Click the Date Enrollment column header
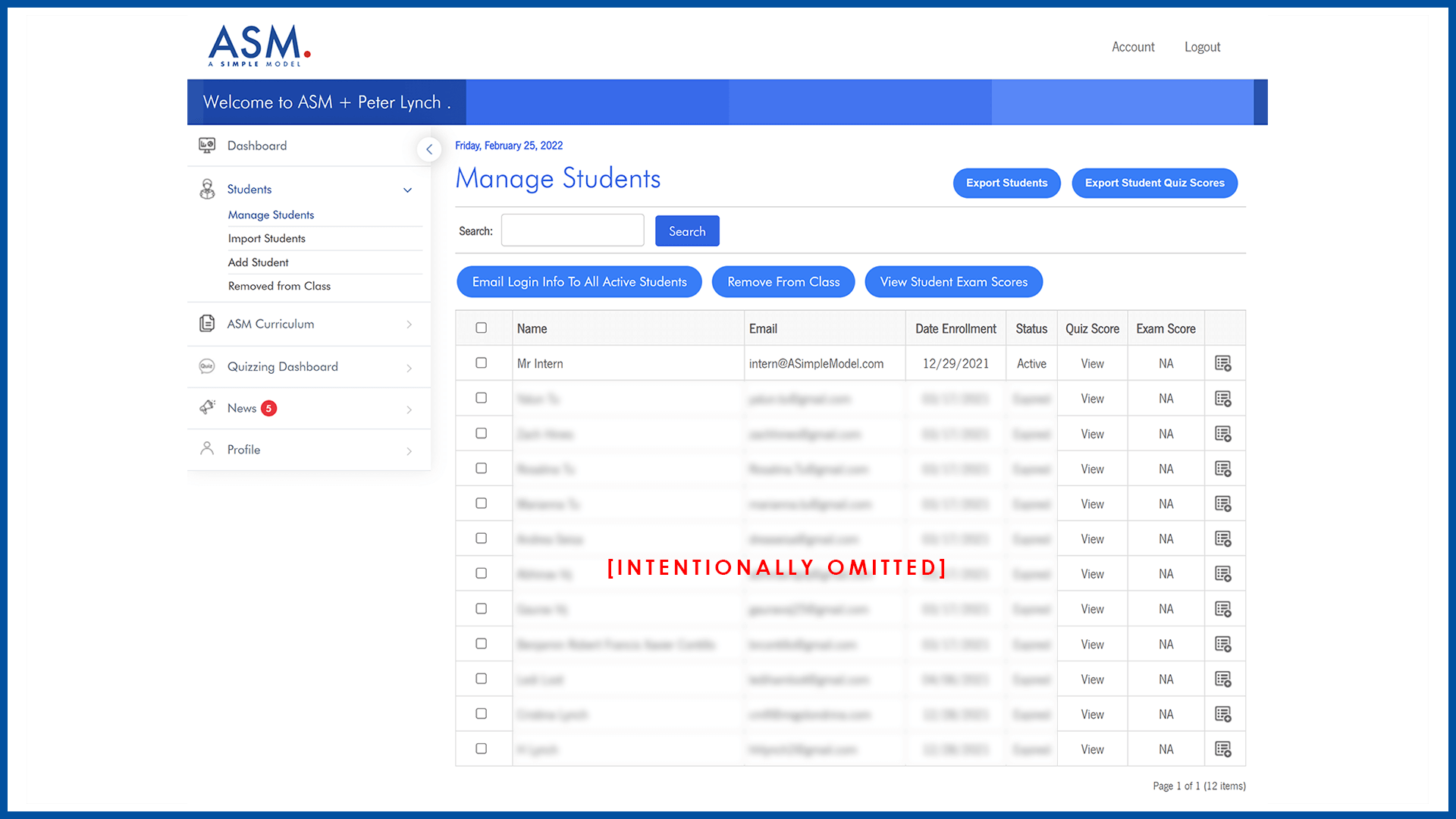This screenshot has height=819, width=1456. pyautogui.click(x=955, y=328)
